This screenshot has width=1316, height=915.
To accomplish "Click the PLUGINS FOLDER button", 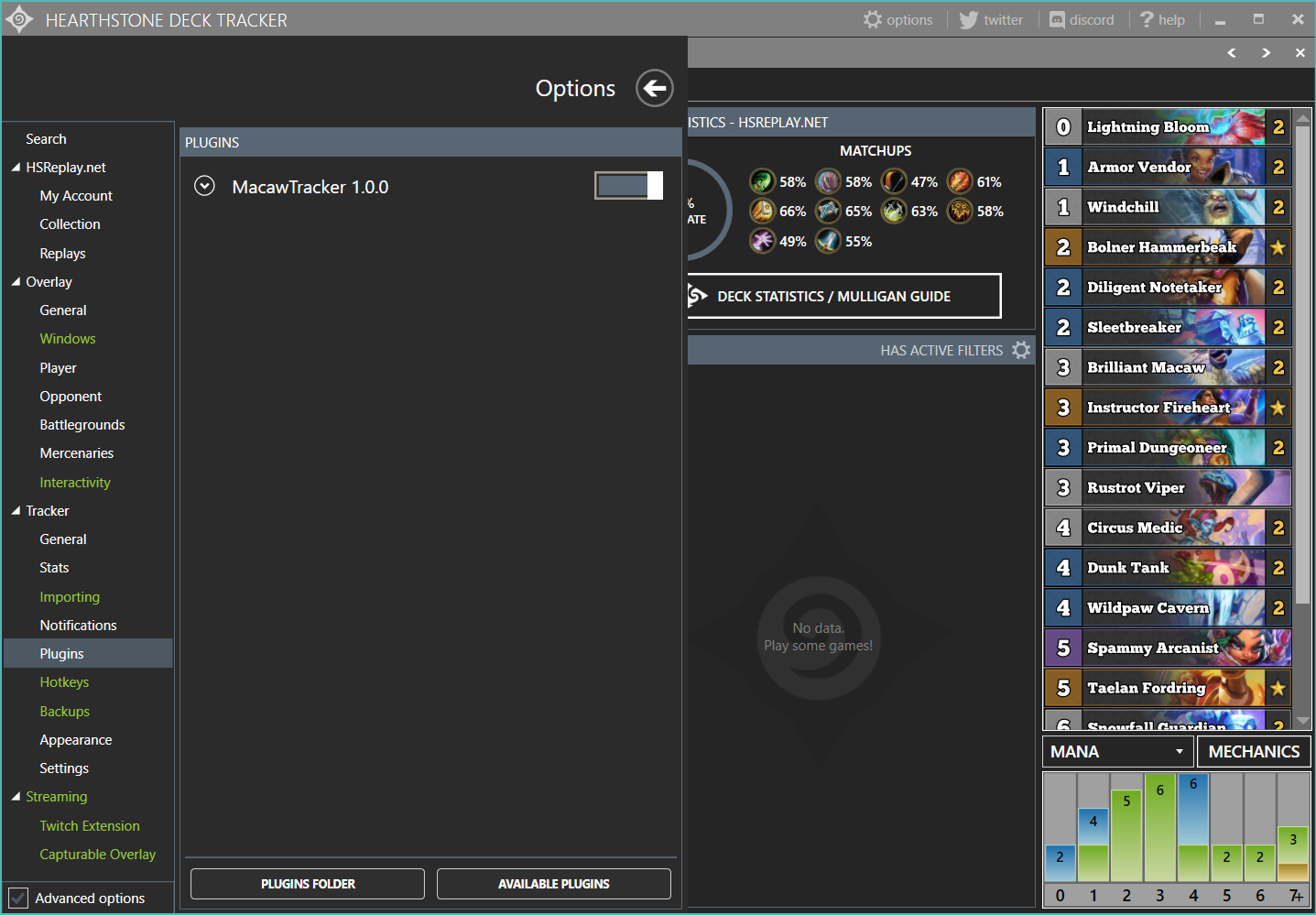I will click(308, 884).
